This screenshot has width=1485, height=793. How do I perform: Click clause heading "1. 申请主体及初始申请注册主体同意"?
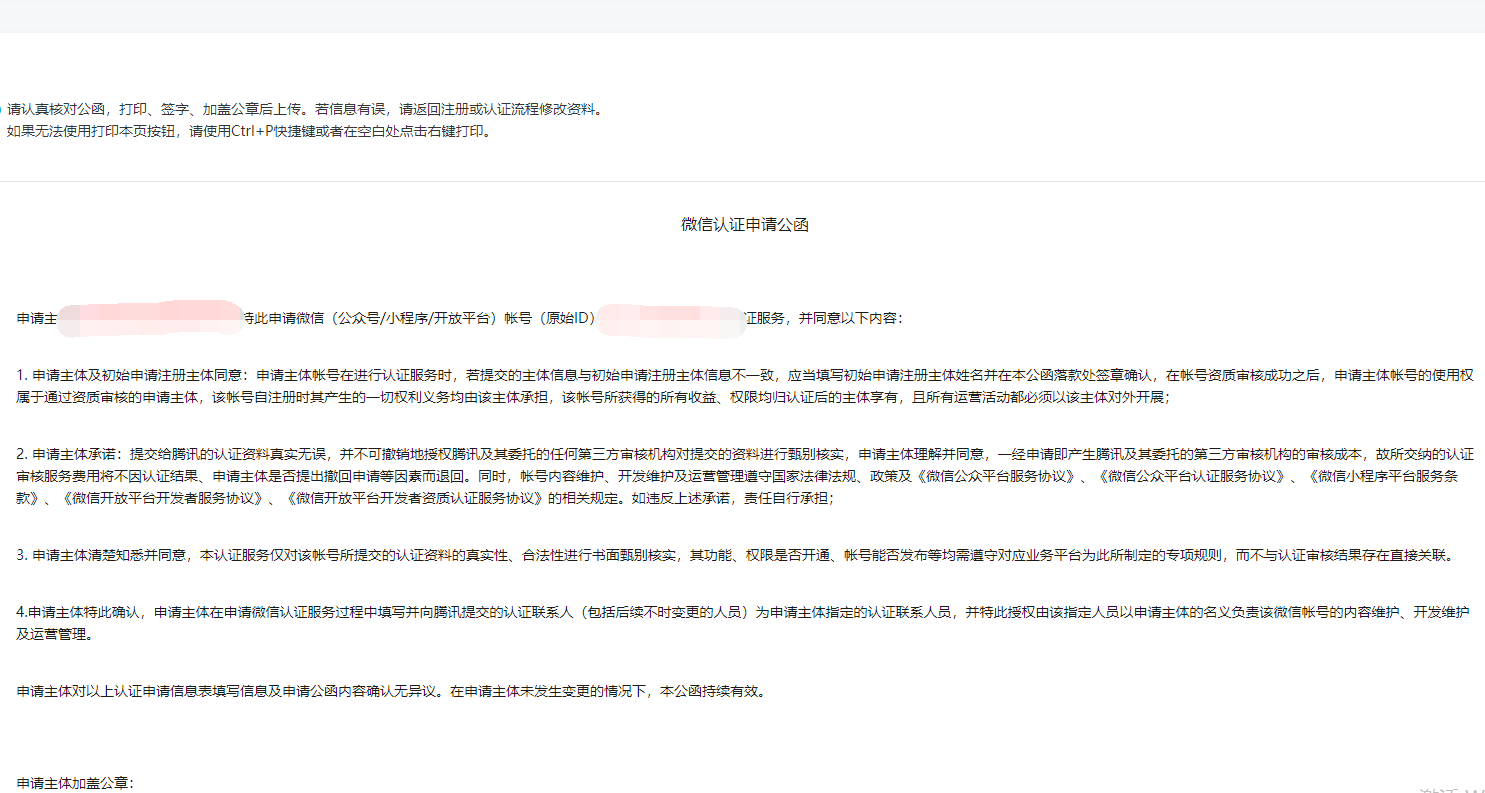(132, 376)
